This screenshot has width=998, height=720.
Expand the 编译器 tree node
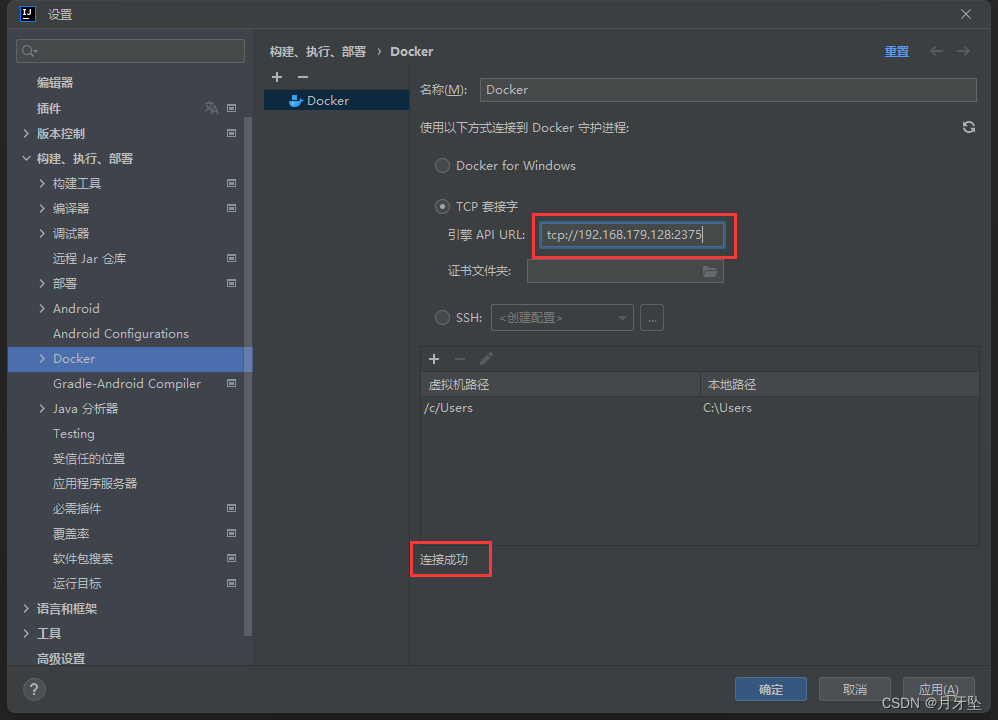tap(42, 208)
